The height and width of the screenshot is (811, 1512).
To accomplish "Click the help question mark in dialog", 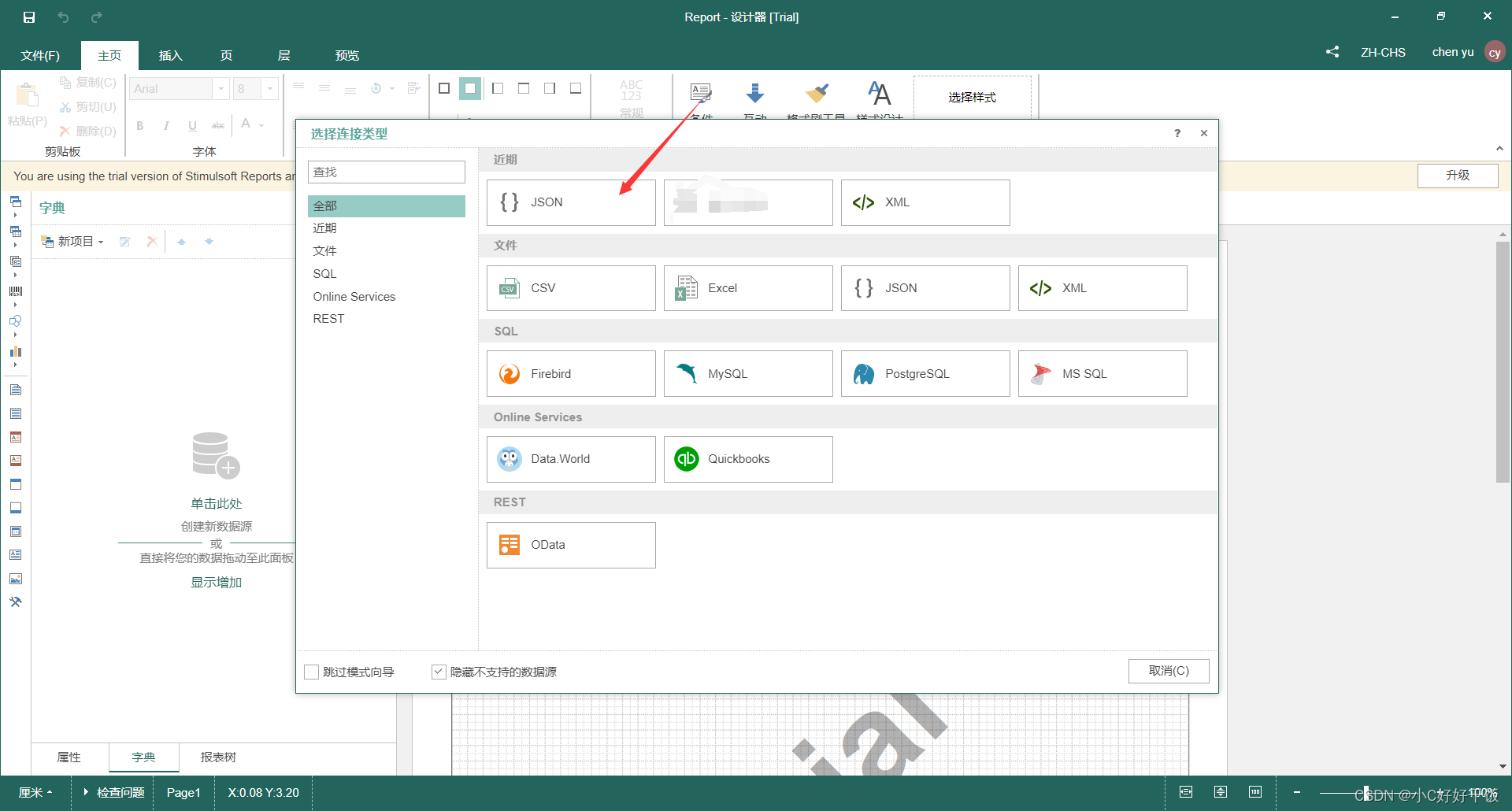I will click(x=1177, y=133).
